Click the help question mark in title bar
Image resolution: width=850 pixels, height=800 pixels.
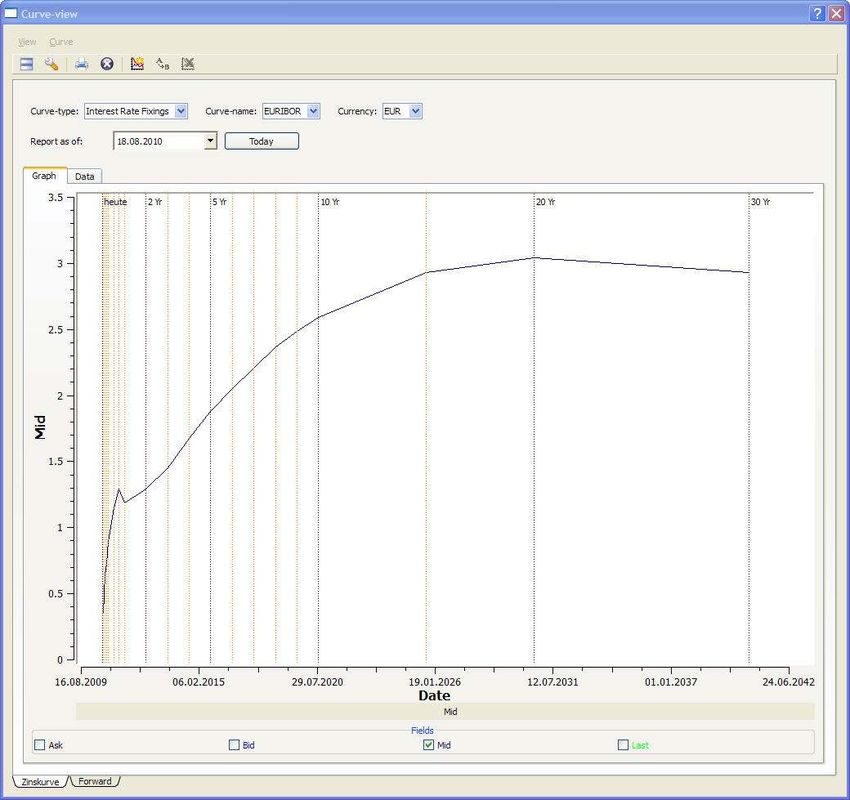(x=817, y=13)
